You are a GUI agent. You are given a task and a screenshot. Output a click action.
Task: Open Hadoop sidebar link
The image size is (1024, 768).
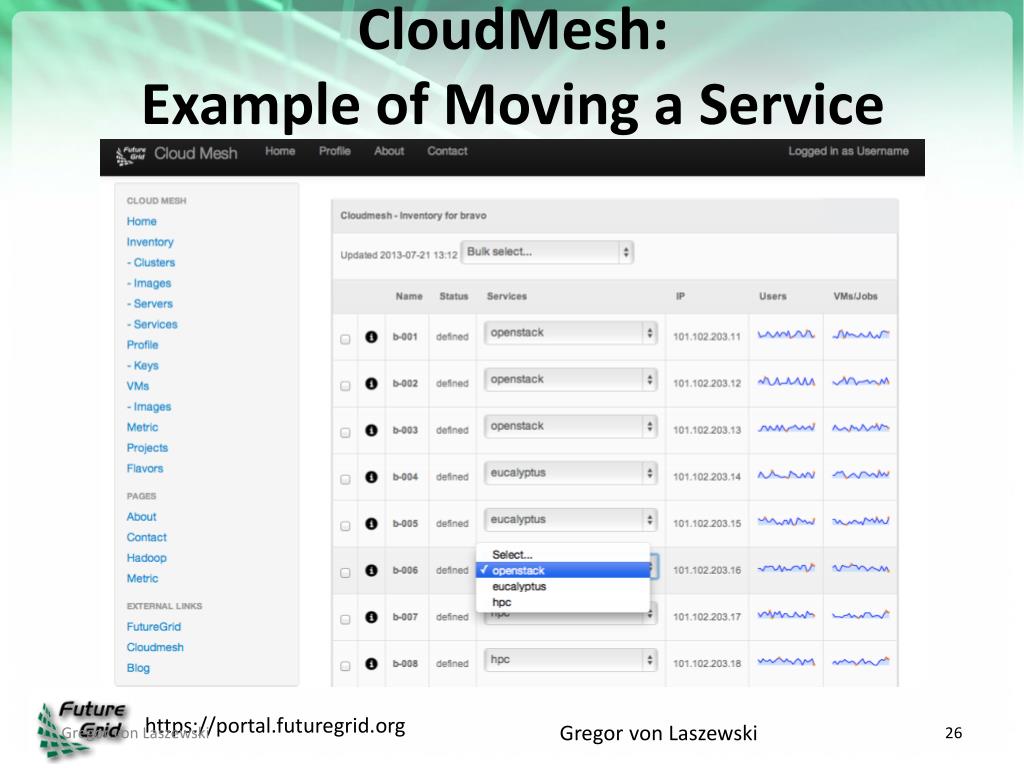(x=147, y=558)
